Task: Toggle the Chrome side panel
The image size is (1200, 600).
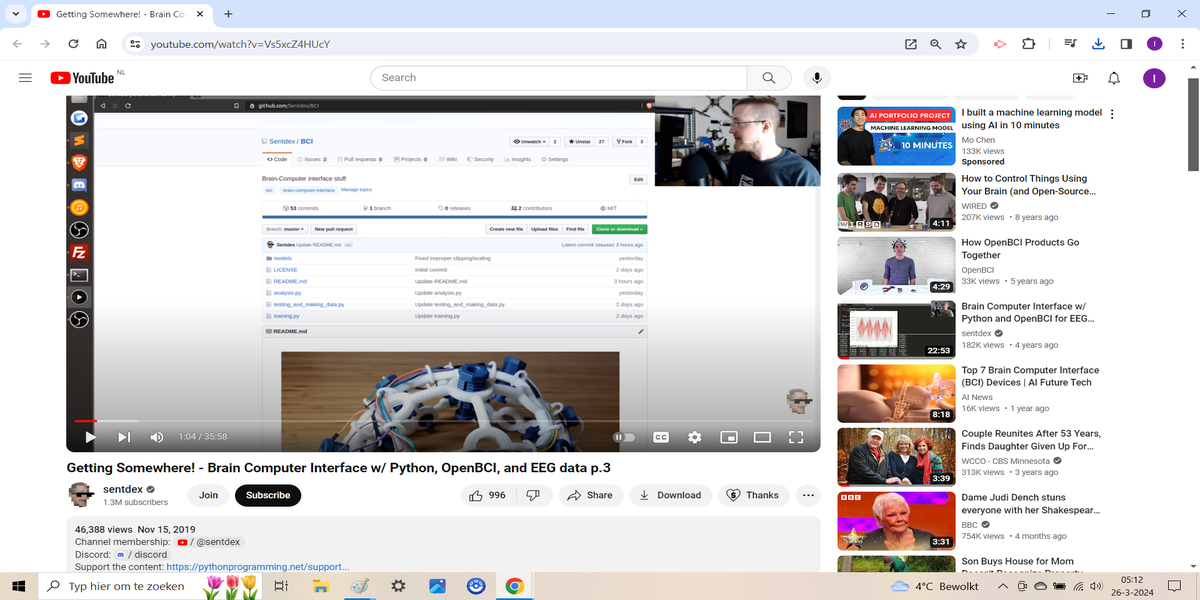Action: [x=1126, y=44]
